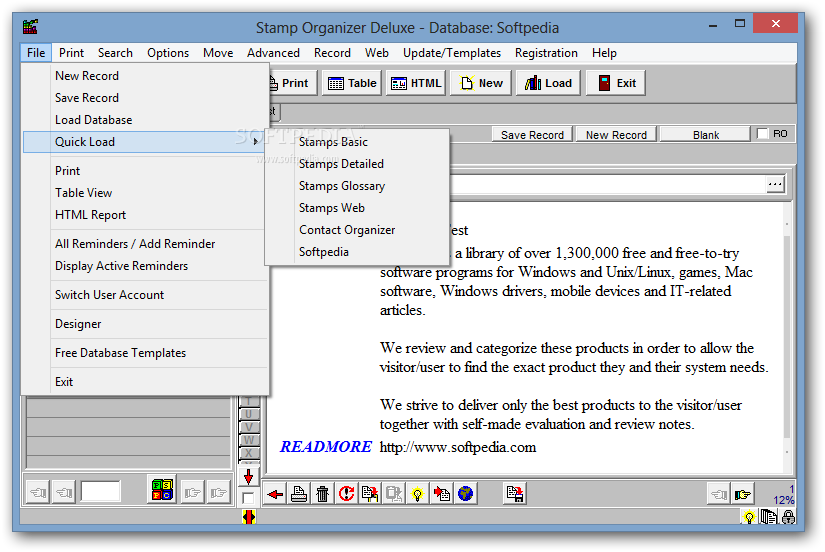The height and width of the screenshot is (552, 825).
Task: Click the status bar light bulb icon
Action: pyautogui.click(x=749, y=518)
